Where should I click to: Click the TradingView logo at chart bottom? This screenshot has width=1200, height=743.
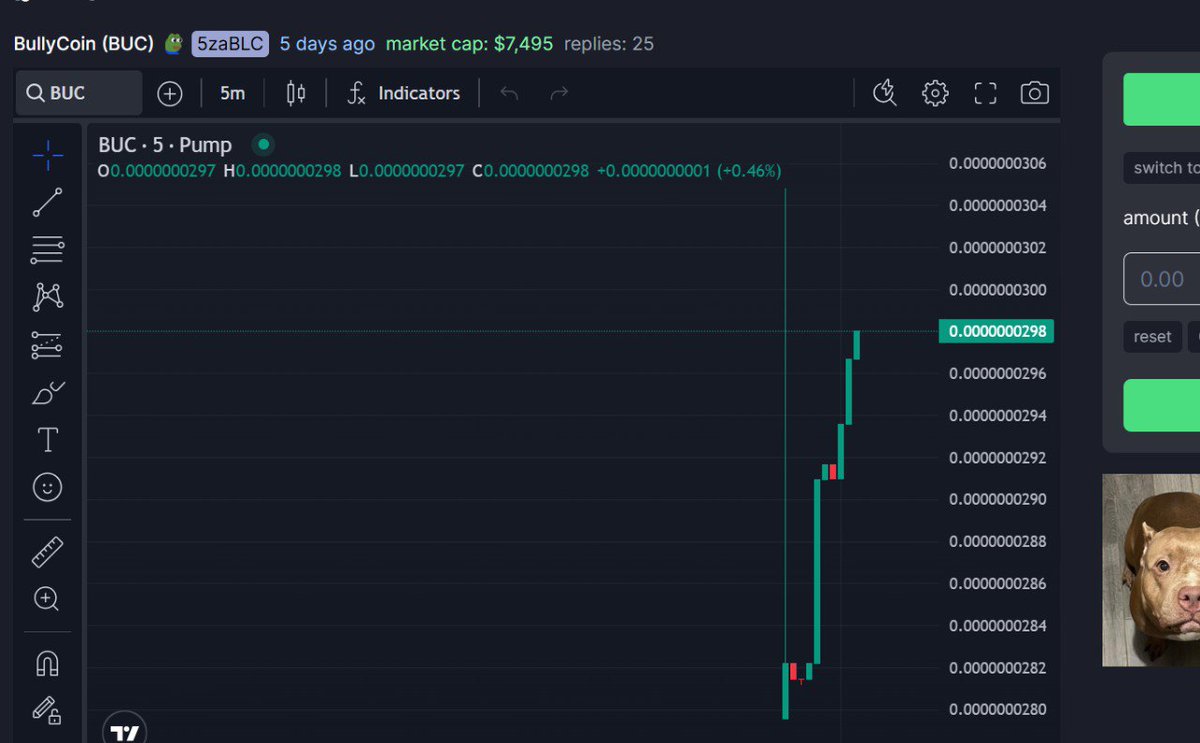point(125,730)
